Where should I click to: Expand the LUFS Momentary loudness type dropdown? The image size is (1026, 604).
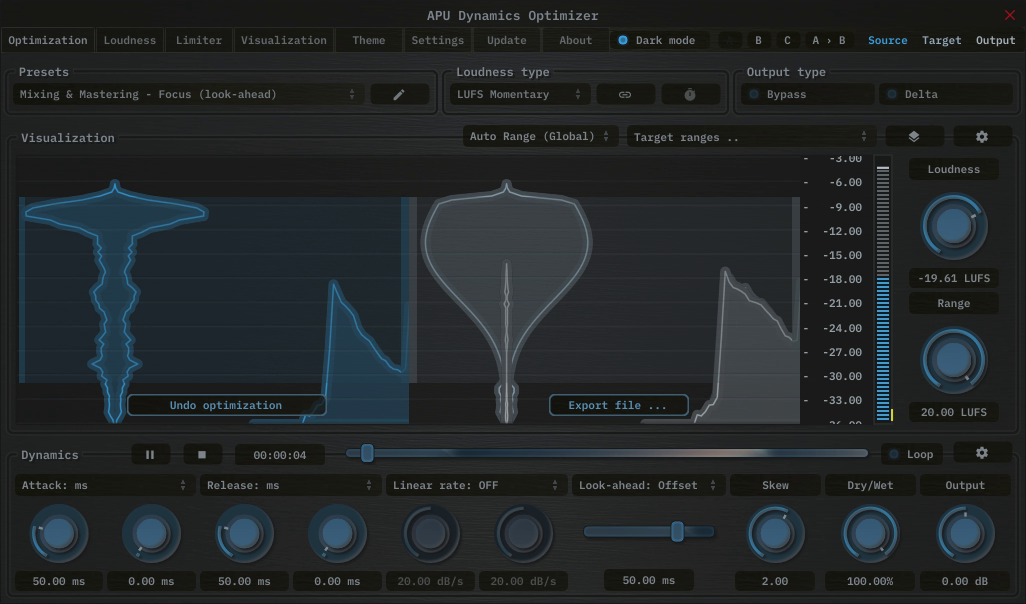(519, 94)
